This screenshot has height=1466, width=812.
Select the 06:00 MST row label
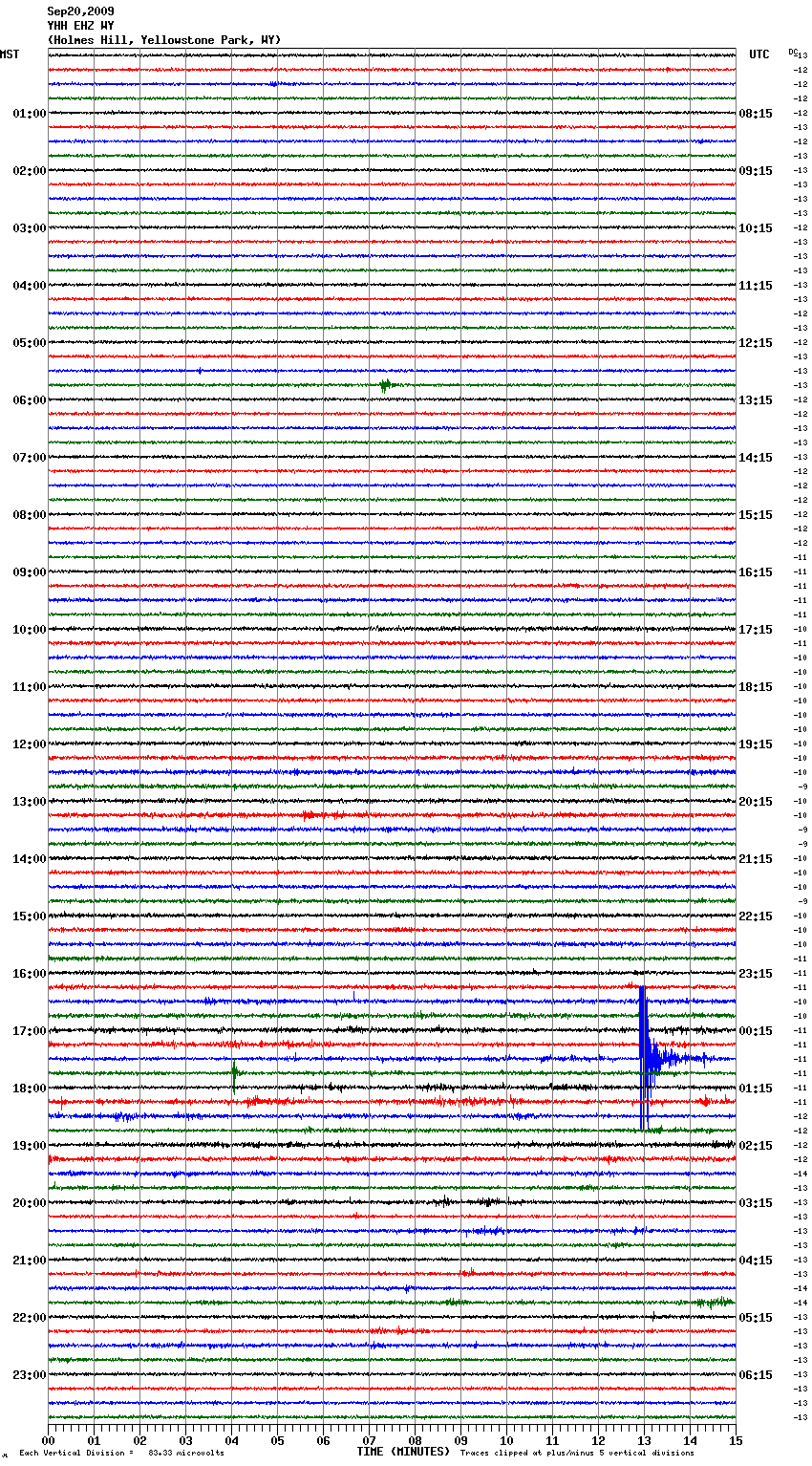tap(29, 400)
